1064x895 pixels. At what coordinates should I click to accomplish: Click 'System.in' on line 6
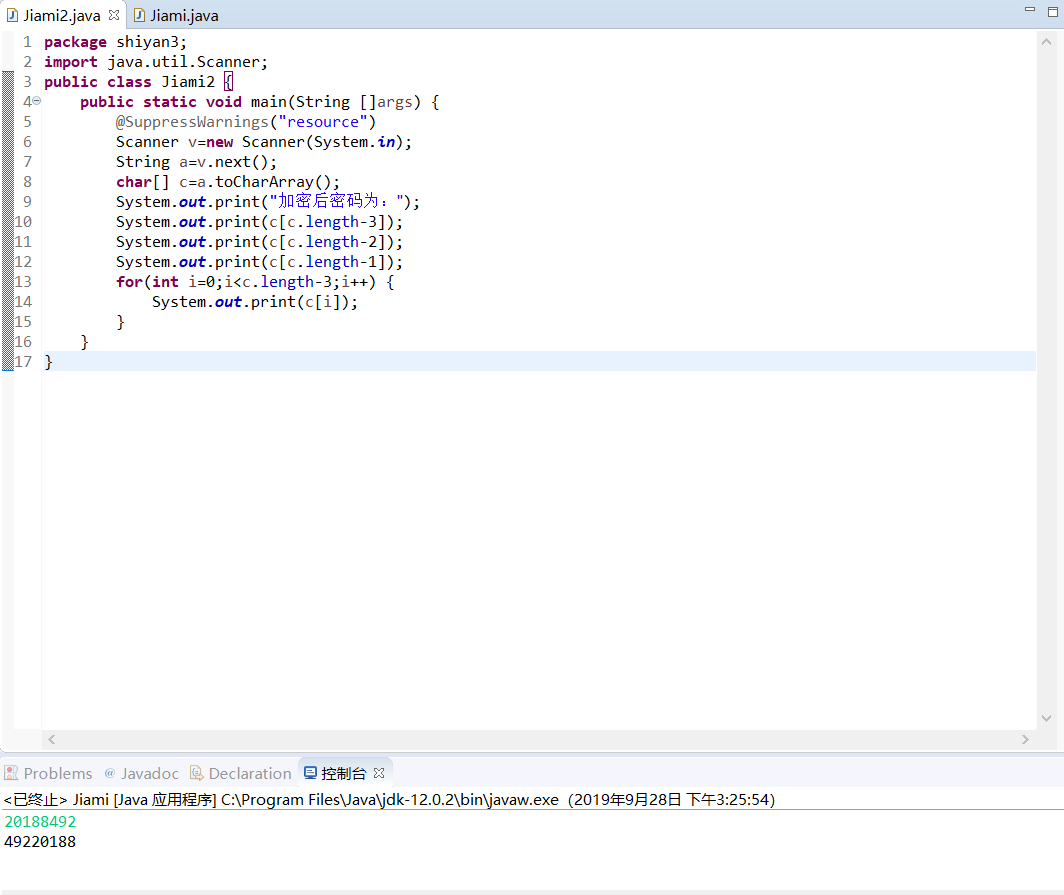tap(354, 142)
